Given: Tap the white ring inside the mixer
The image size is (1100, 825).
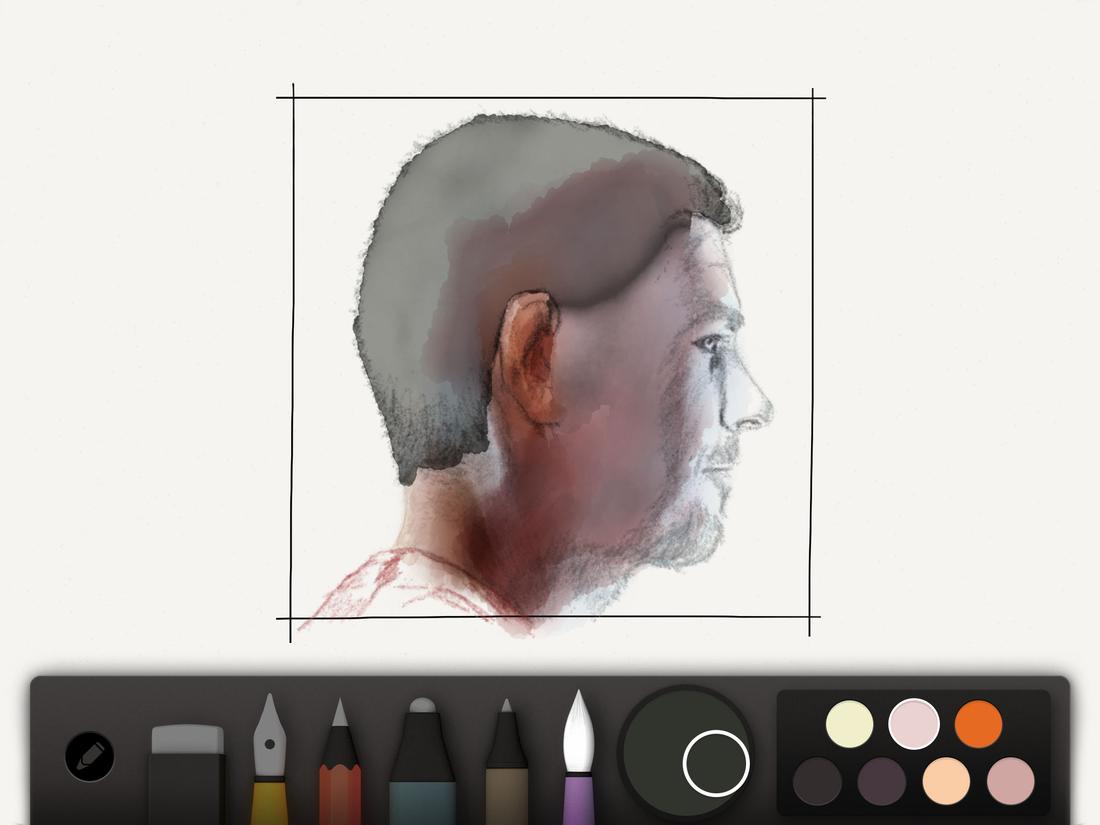Looking at the screenshot, I should [x=718, y=762].
